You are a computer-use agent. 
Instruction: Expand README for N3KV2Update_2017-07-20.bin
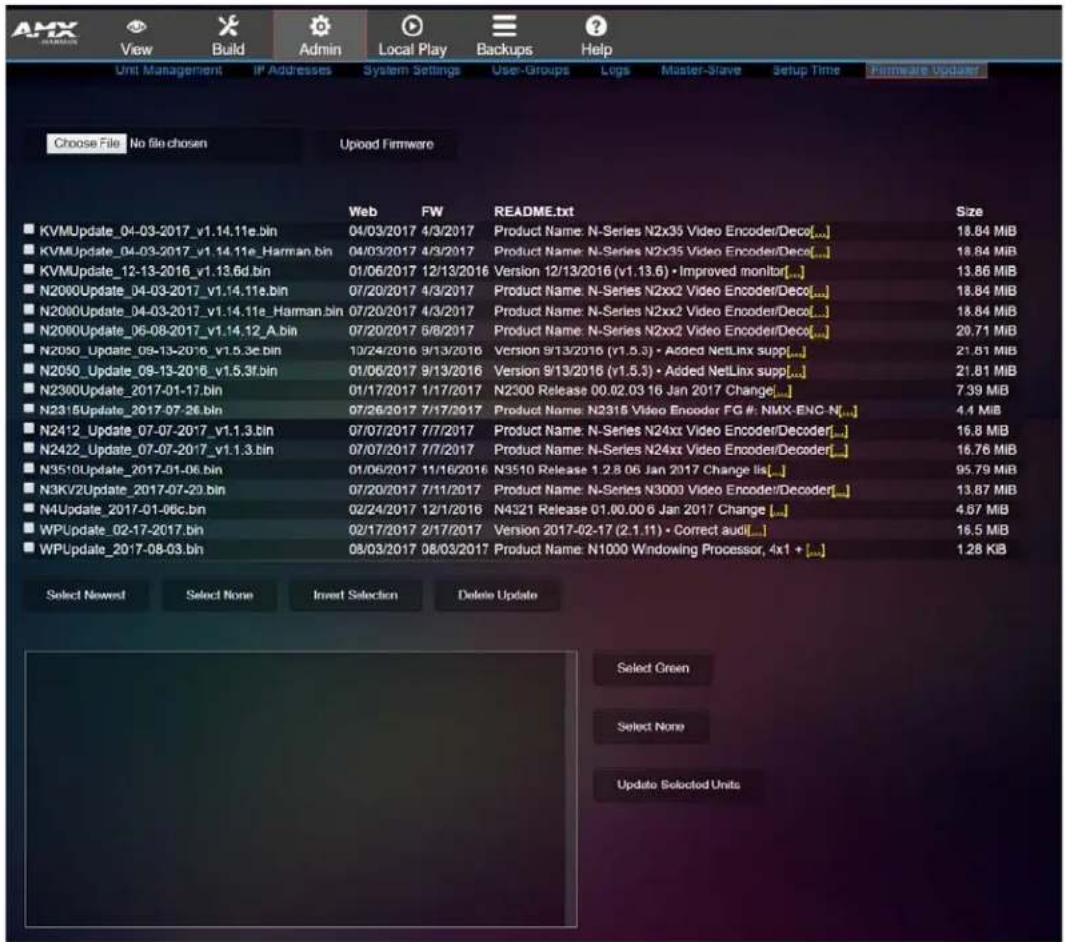(x=841, y=490)
